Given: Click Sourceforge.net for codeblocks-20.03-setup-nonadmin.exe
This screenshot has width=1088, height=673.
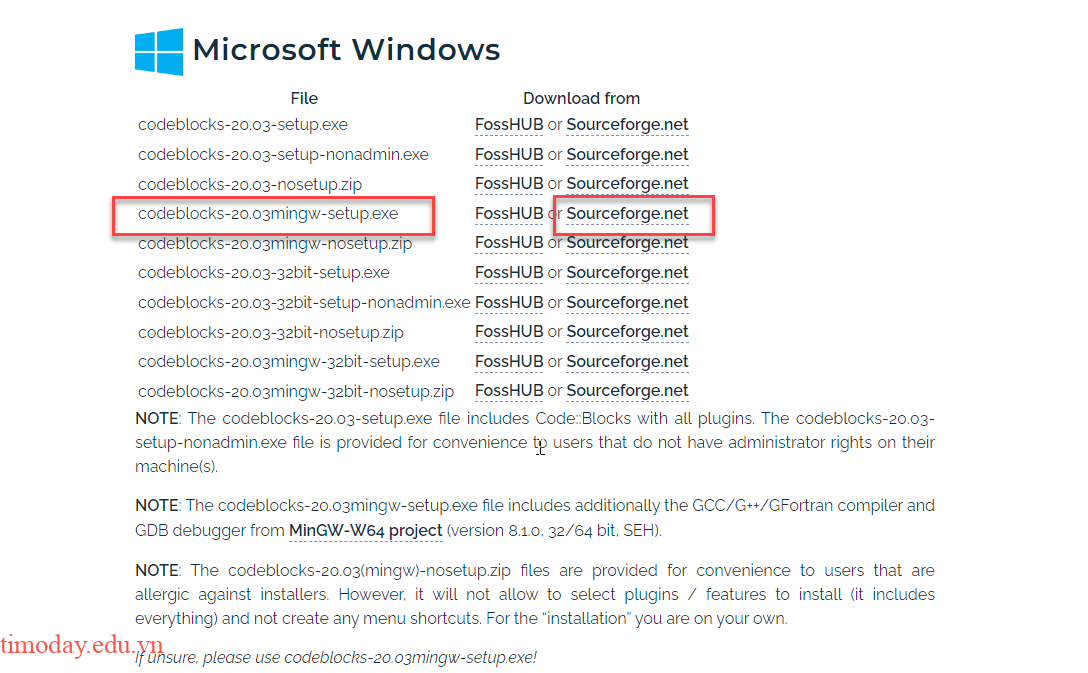Looking at the screenshot, I should click(x=627, y=155).
